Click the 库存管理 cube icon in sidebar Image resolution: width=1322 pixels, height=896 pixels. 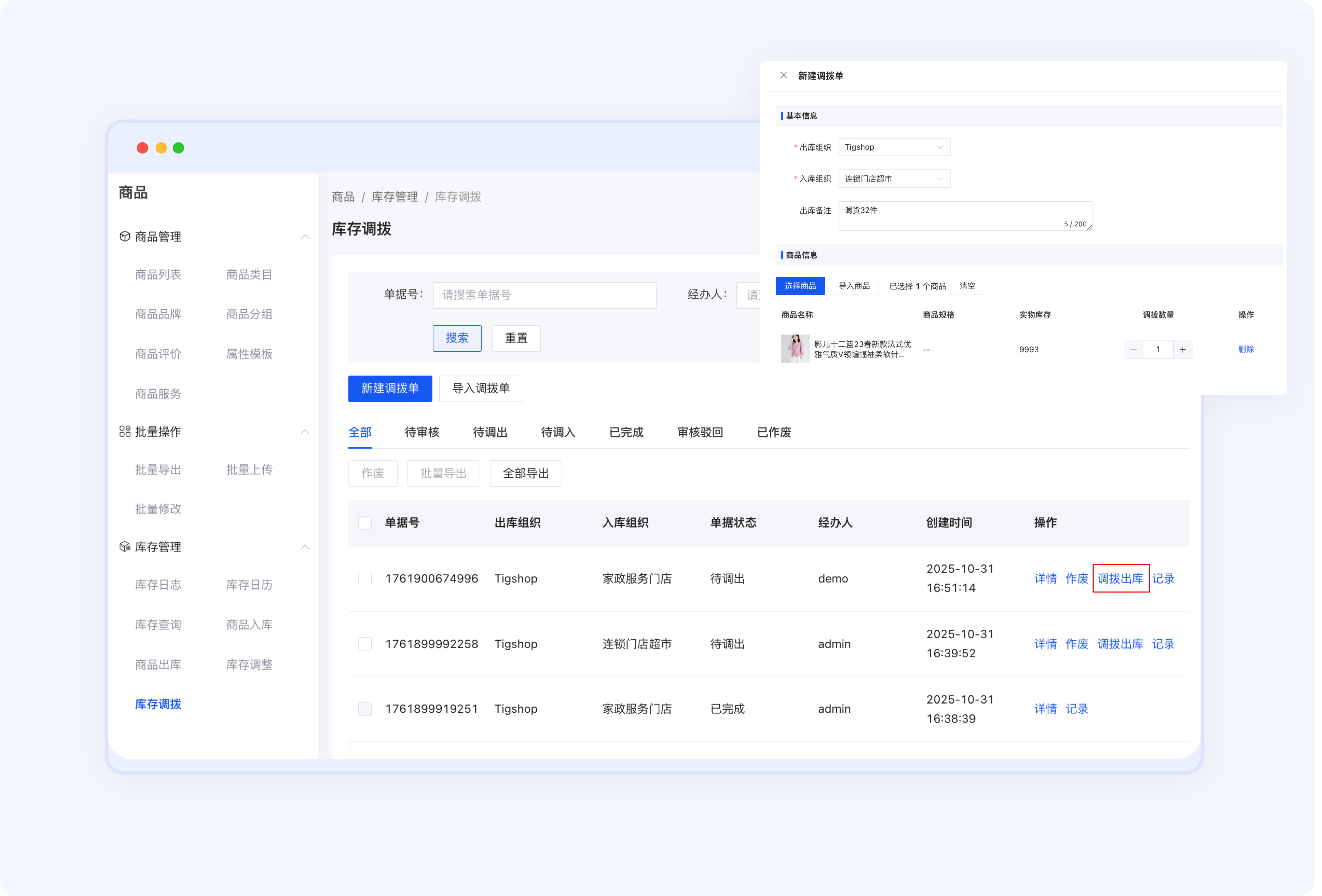124,547
